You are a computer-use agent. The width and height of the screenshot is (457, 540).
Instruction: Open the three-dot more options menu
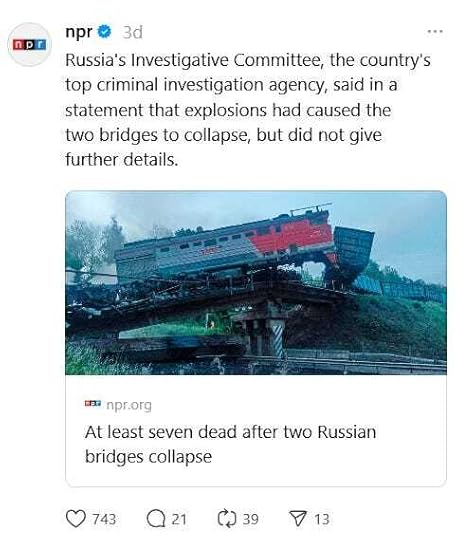click(x=435, y=32)
